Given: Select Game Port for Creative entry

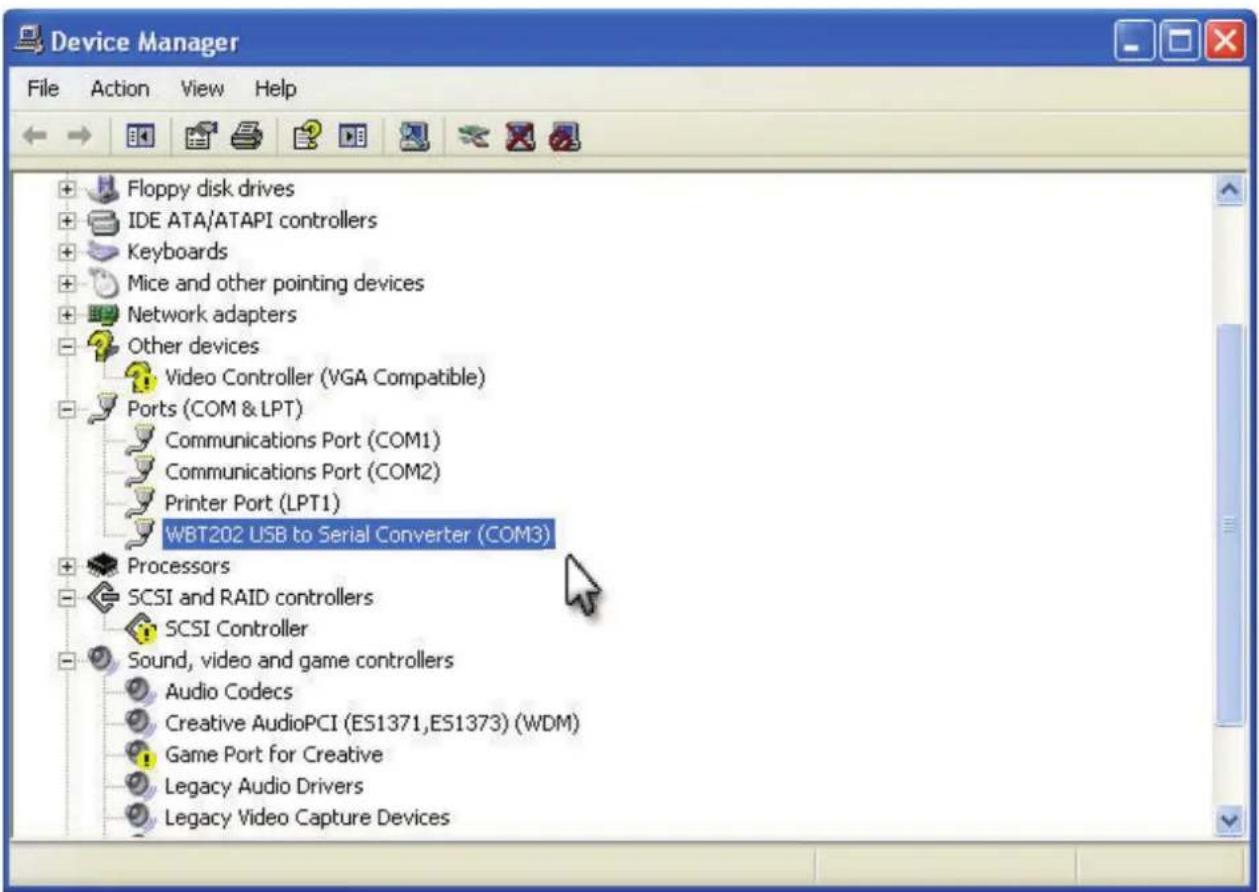Looking at the screenshot, I should tap(273, 754).
